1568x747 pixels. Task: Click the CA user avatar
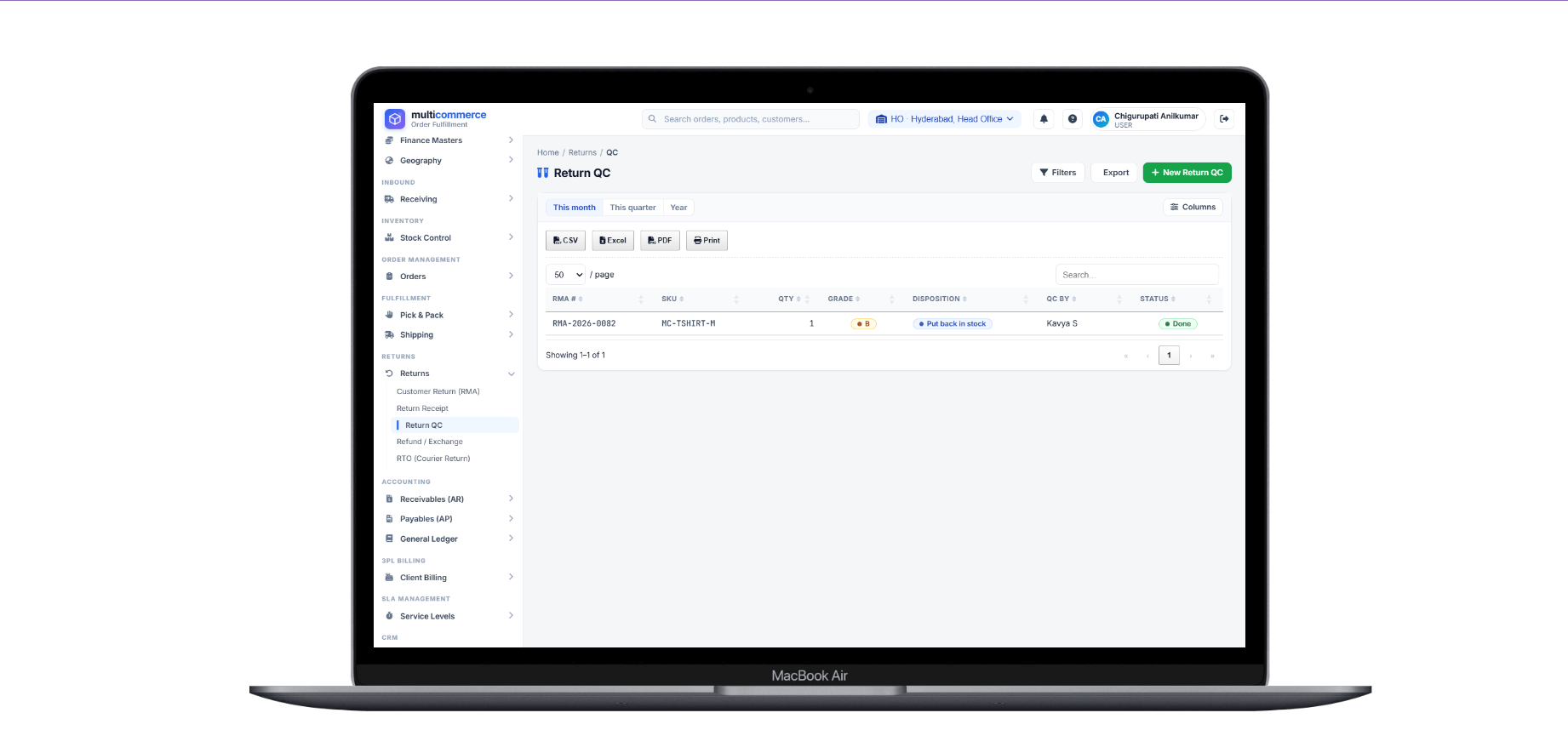point(1101,119)
